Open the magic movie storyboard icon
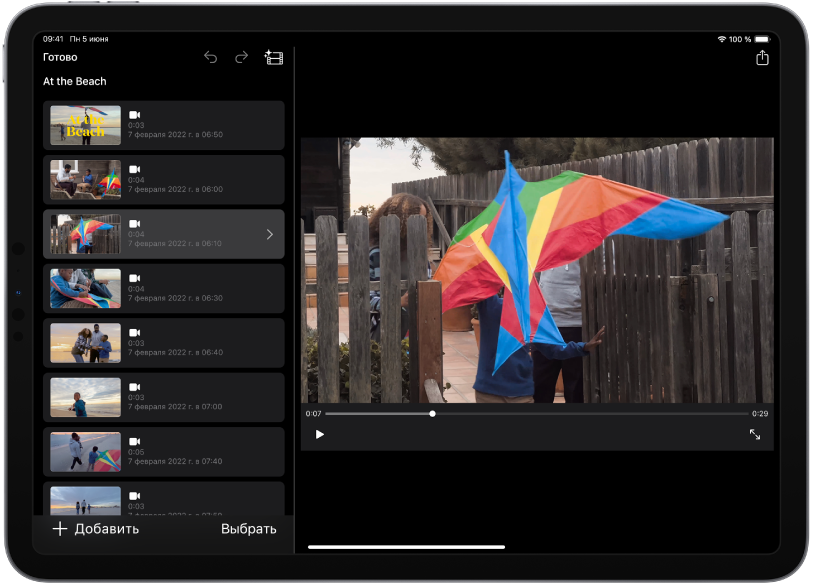The image size is (817, 585). 274,57
